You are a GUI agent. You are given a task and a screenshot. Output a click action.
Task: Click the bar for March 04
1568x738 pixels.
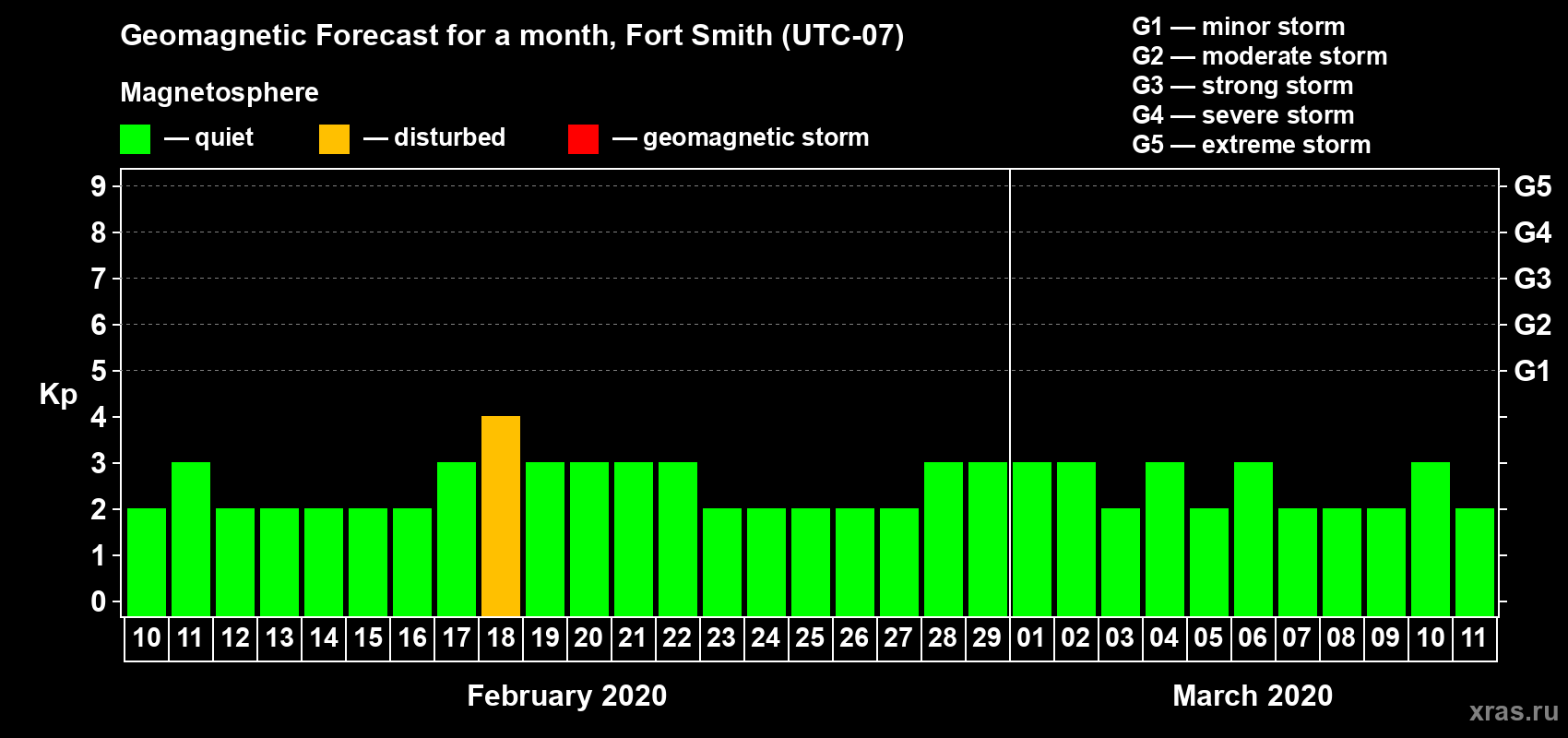[1165, 539]
